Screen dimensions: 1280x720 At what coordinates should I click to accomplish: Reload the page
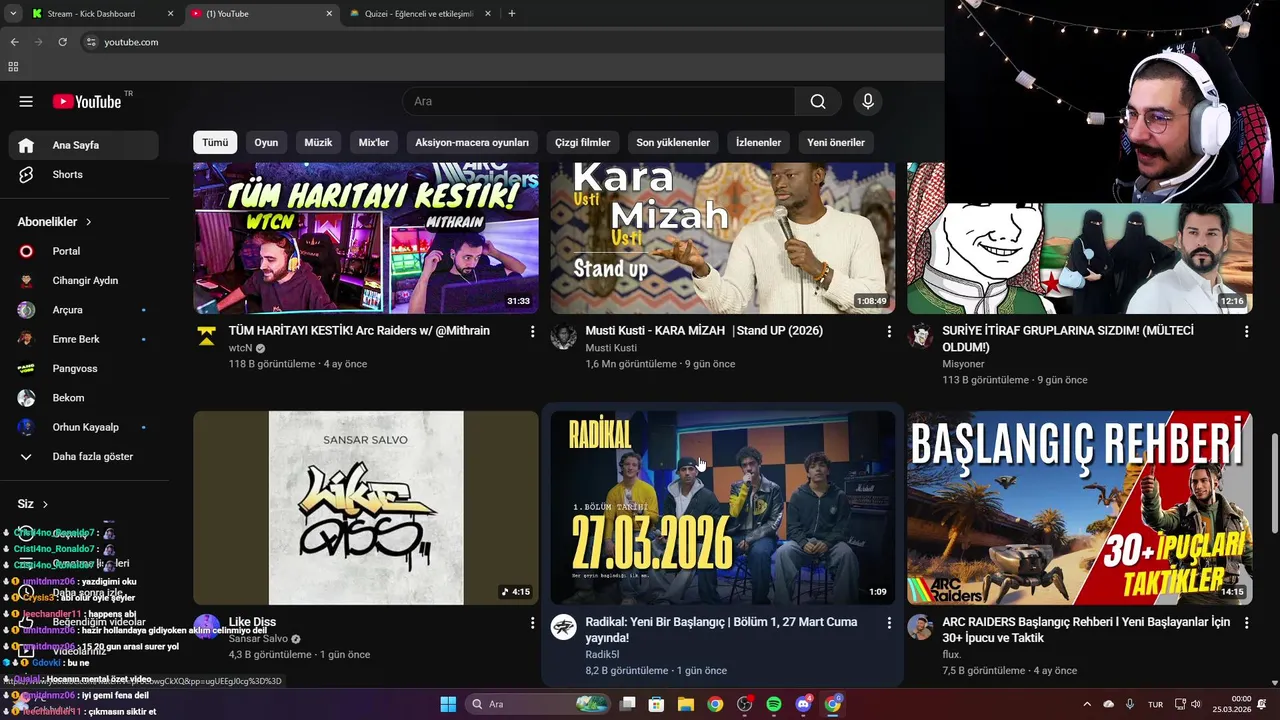click(63, 42)
